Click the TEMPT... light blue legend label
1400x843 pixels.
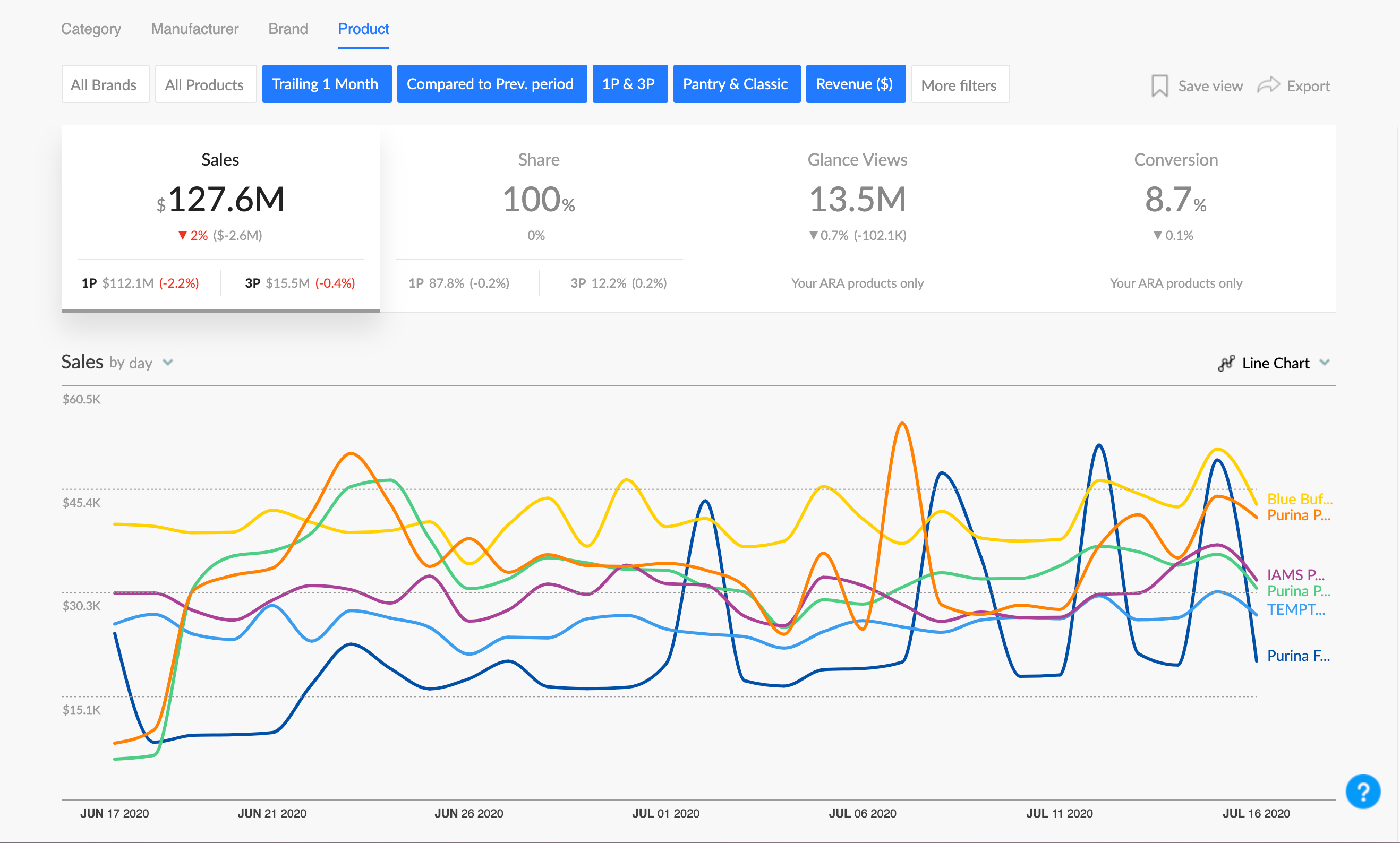pos(1295,609)
